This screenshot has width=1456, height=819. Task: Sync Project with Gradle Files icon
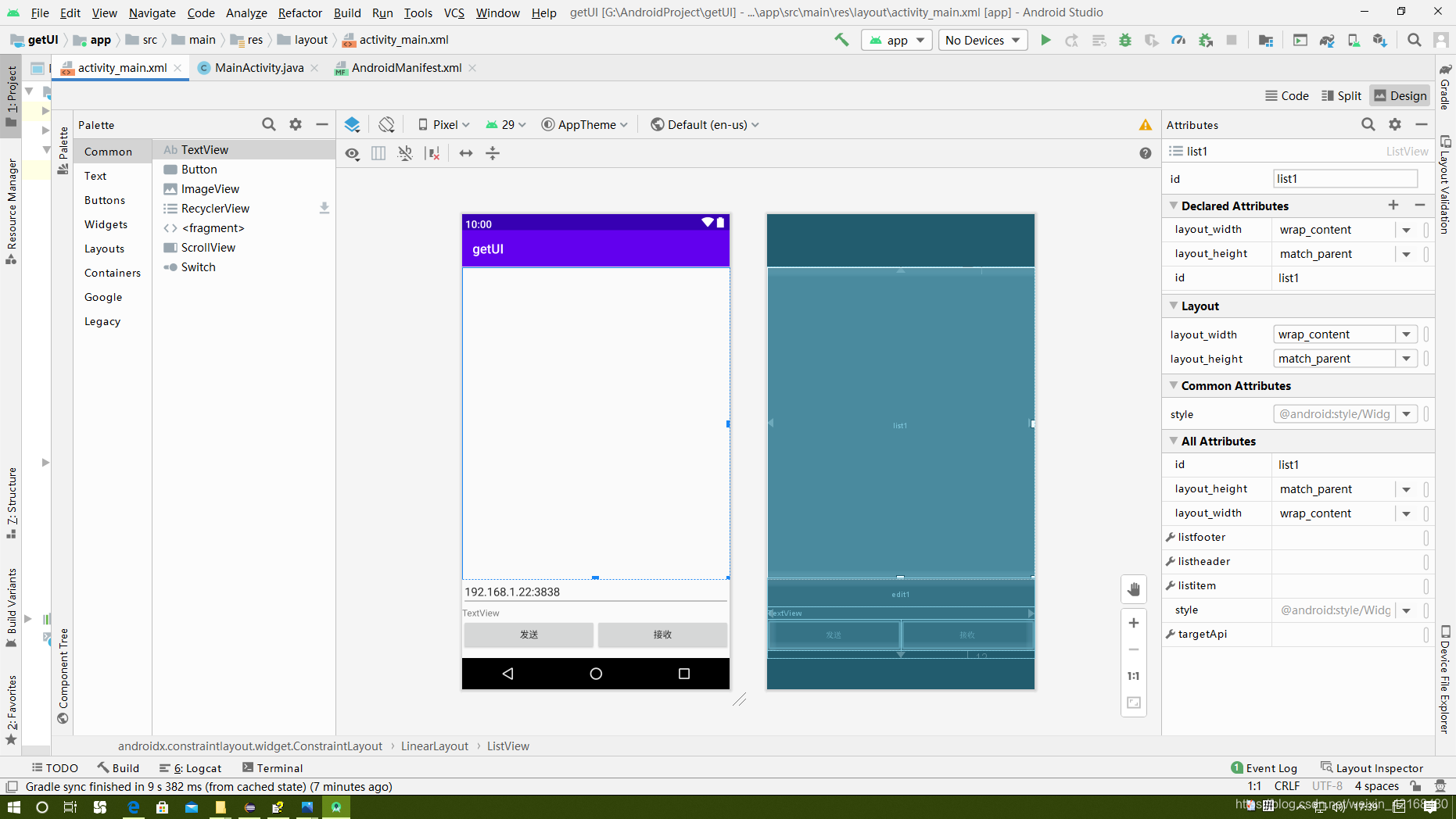1327,40
